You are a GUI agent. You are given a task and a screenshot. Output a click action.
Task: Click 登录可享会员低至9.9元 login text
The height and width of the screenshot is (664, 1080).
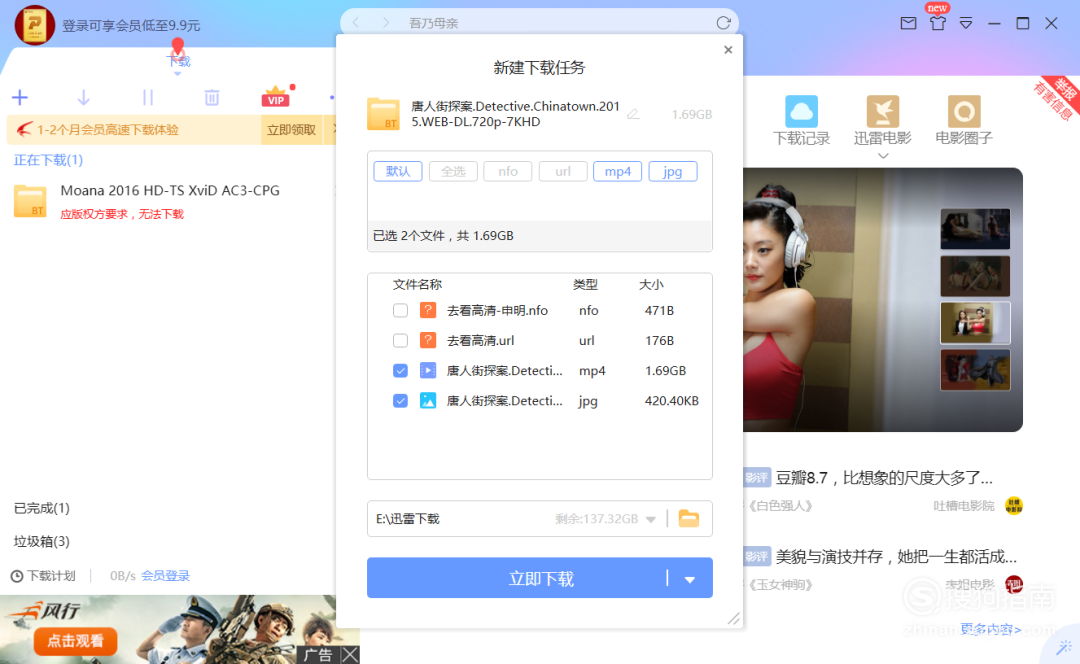(131, 25)
